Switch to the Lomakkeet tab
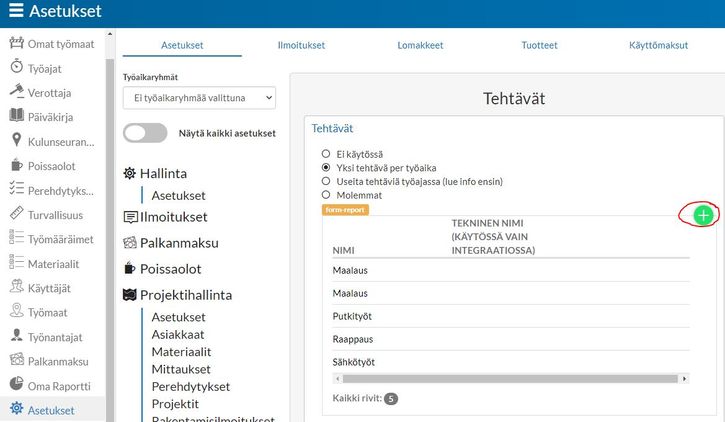The height and width of the screenshot is (422, 725). (x=423, y=45)
